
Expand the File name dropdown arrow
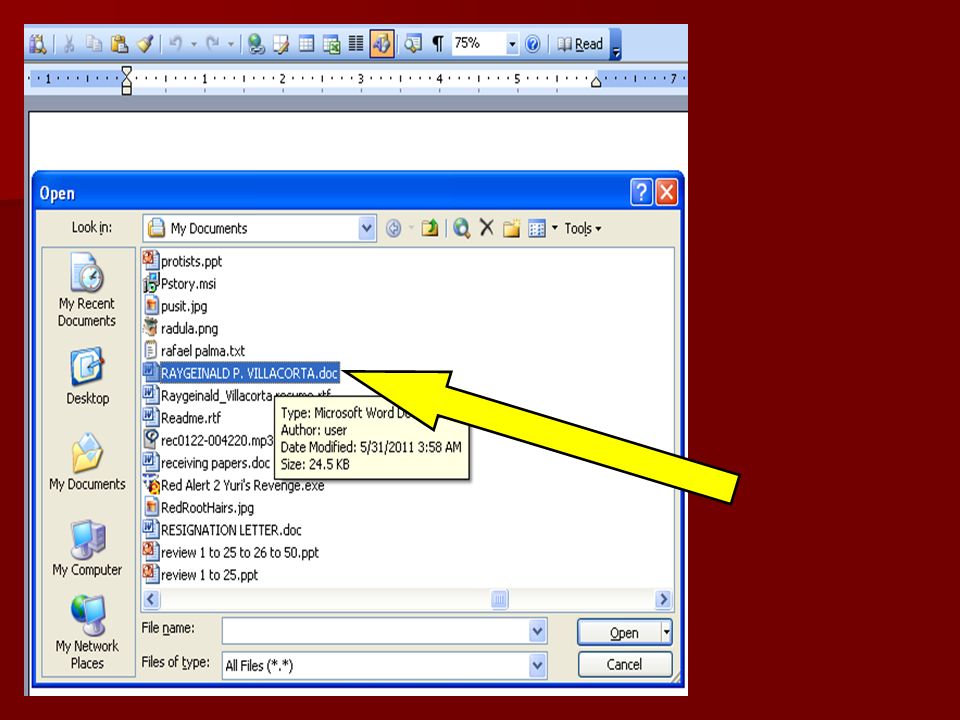point(538,631)
